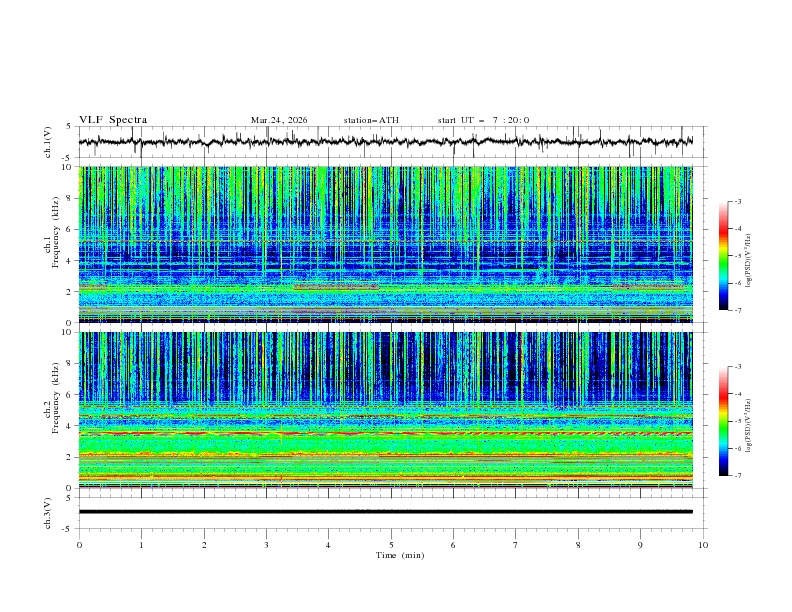Select the 5 minute tick on time axis
The image size is (792, 612).
[x=391, y=545]
